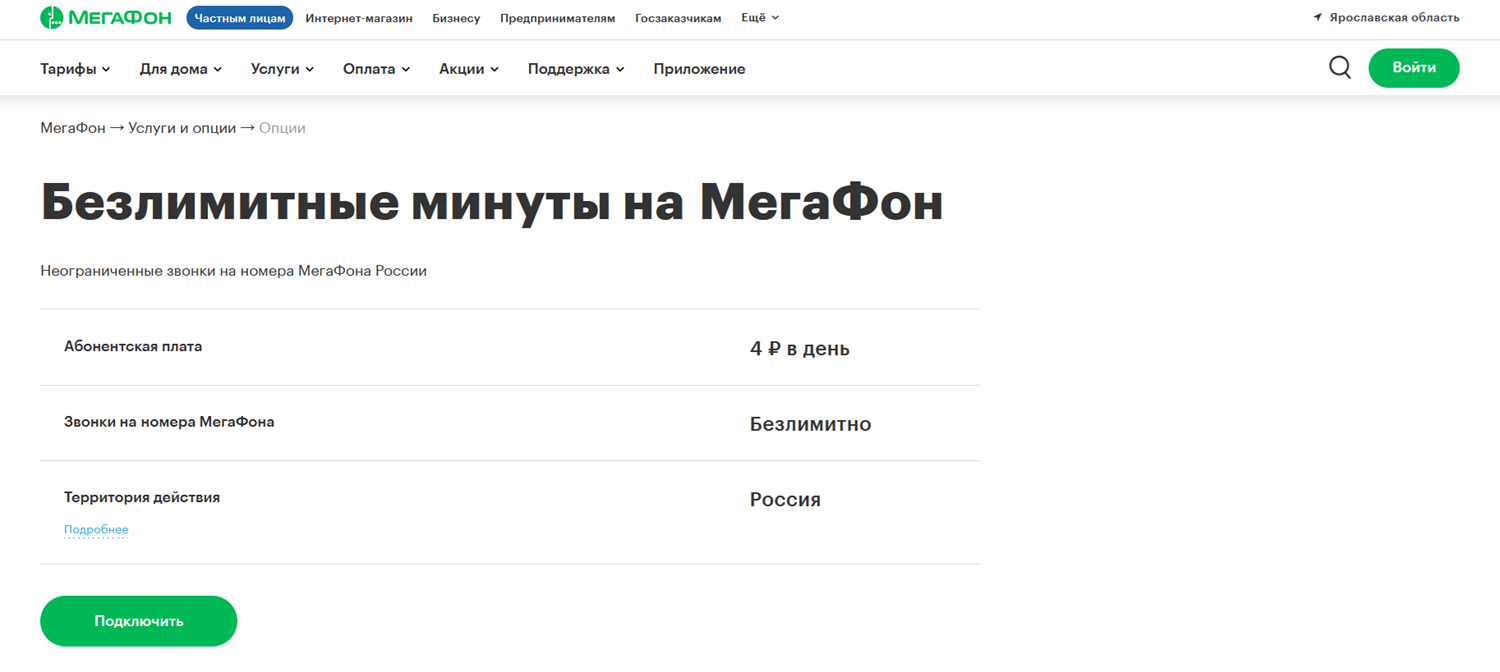This screenshot has width=1500, height=672.
Task: Open site search magnifier icon
Action: (1340, 67)
